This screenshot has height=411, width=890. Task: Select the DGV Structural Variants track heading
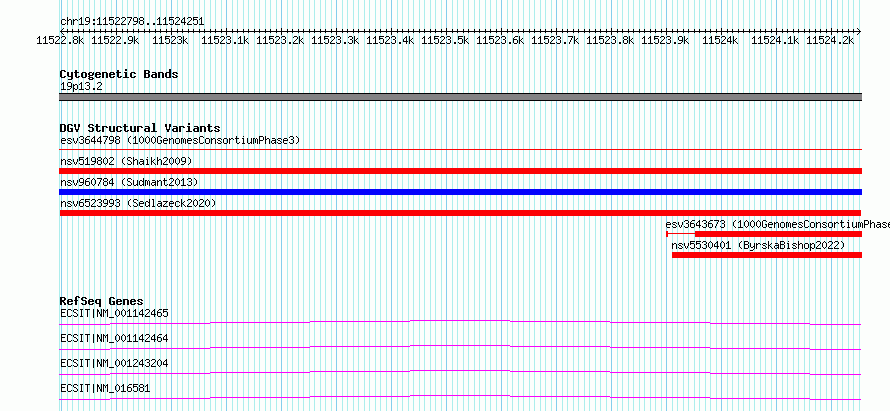(140, 128)
